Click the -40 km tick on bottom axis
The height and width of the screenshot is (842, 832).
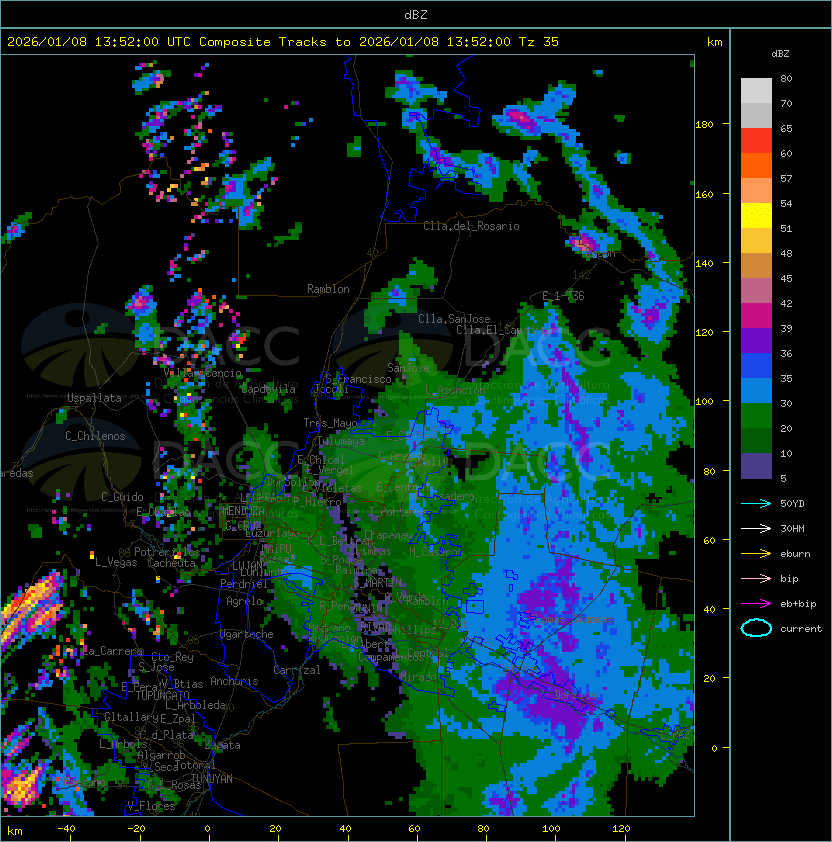[66, 829]
